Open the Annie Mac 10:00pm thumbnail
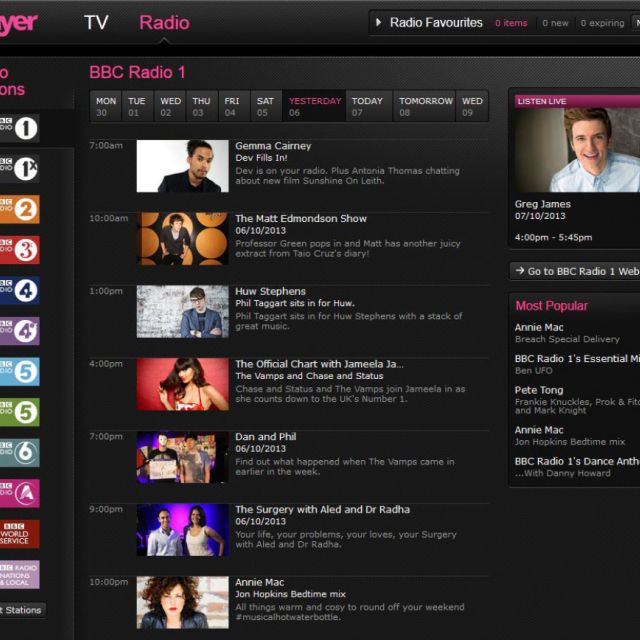This screenshot has height=640, width=640. click(x=182, y=602)
